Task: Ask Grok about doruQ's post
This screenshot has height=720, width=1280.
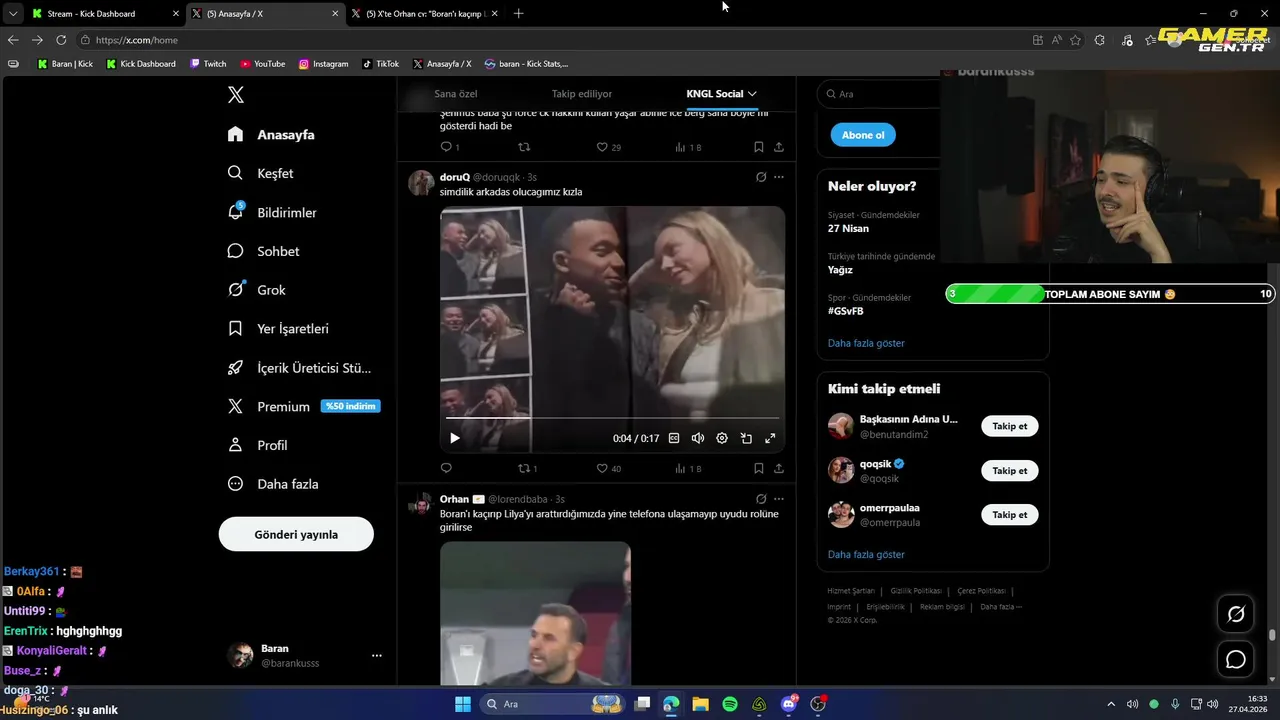Action: click(761, 177)
